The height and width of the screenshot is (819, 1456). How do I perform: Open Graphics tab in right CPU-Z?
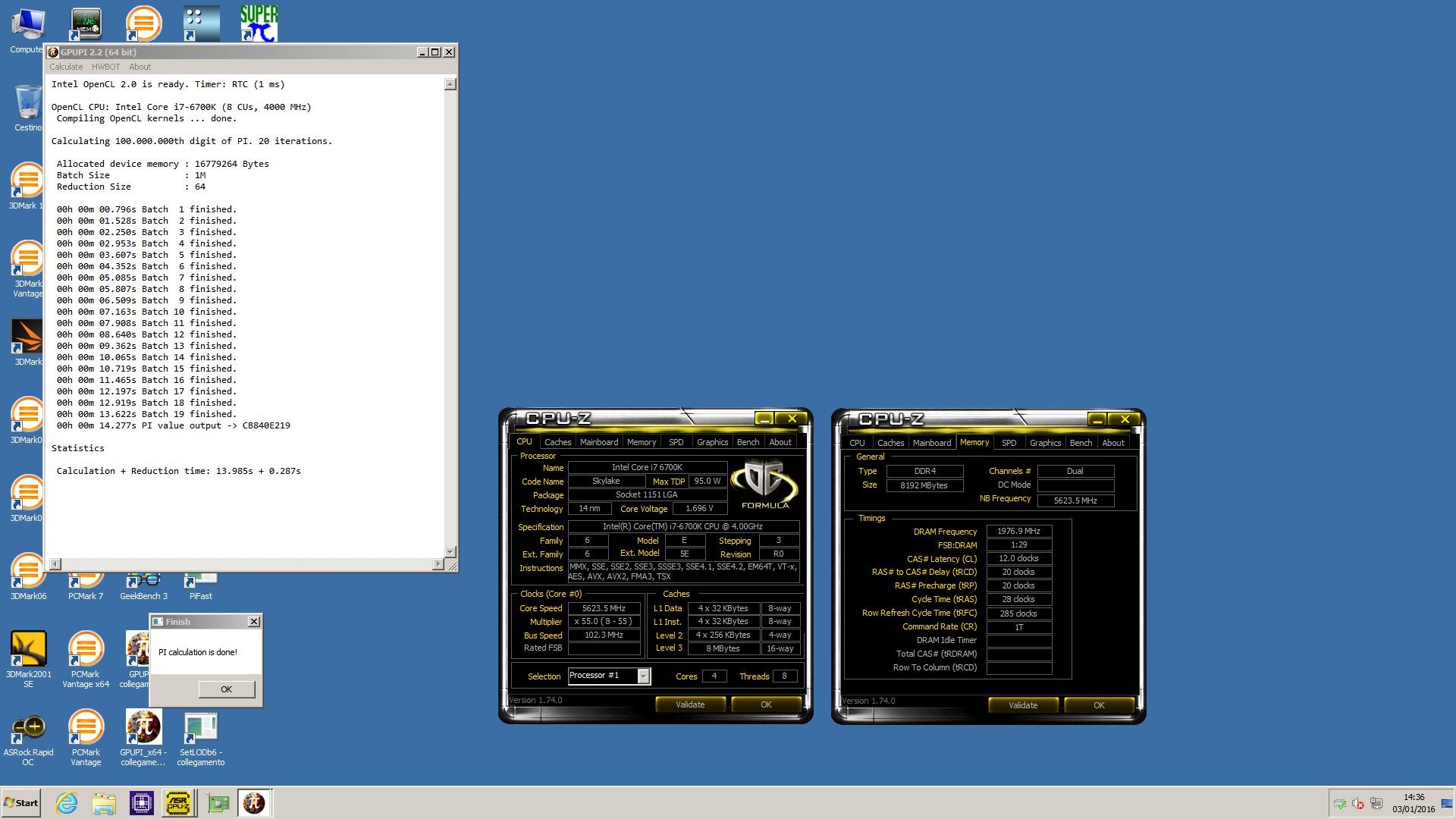(1045, 443)
